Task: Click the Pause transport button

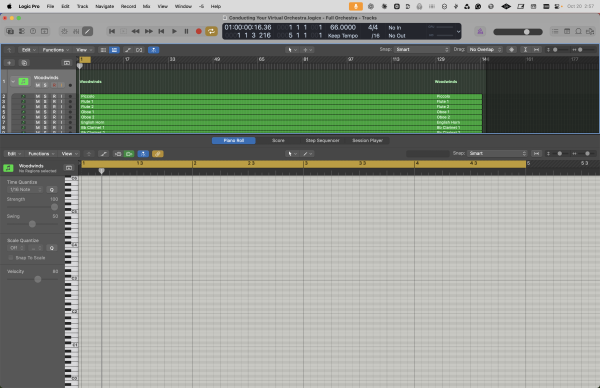Action: (x=186, y=31)
